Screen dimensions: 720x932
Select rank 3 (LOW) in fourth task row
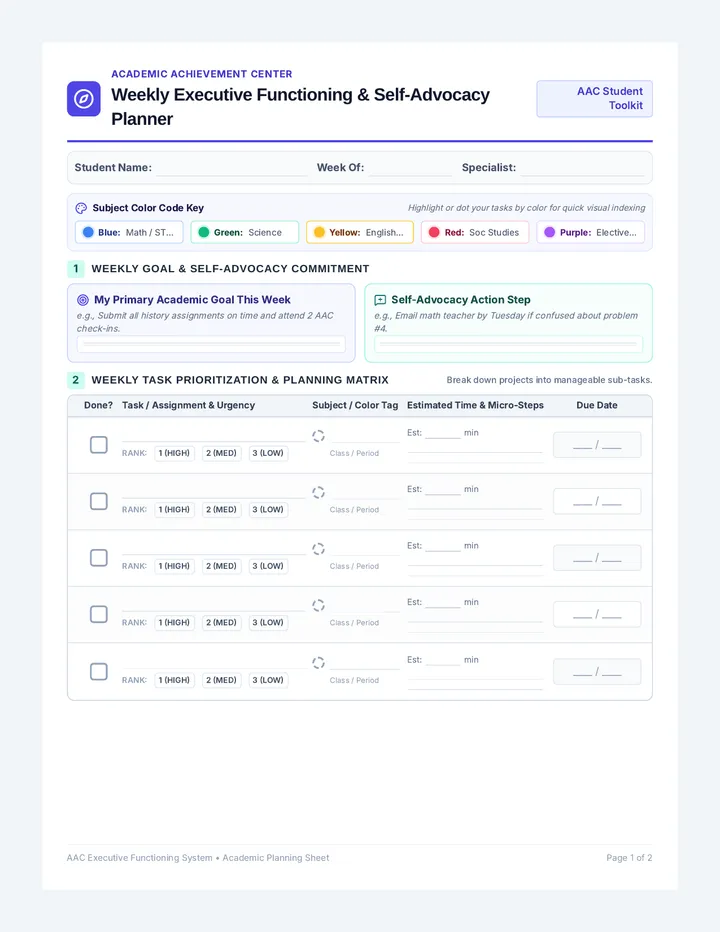(268, 622)
